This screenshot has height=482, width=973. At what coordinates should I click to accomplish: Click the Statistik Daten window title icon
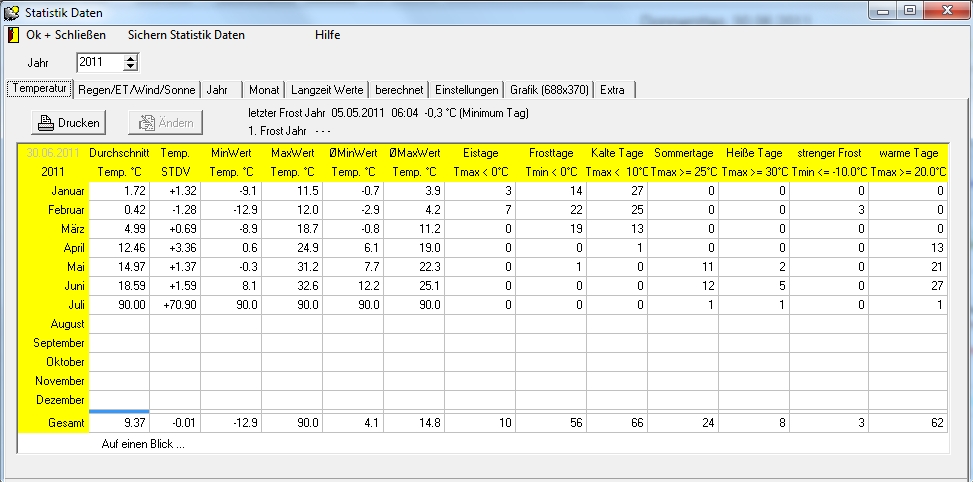(12, 12)
